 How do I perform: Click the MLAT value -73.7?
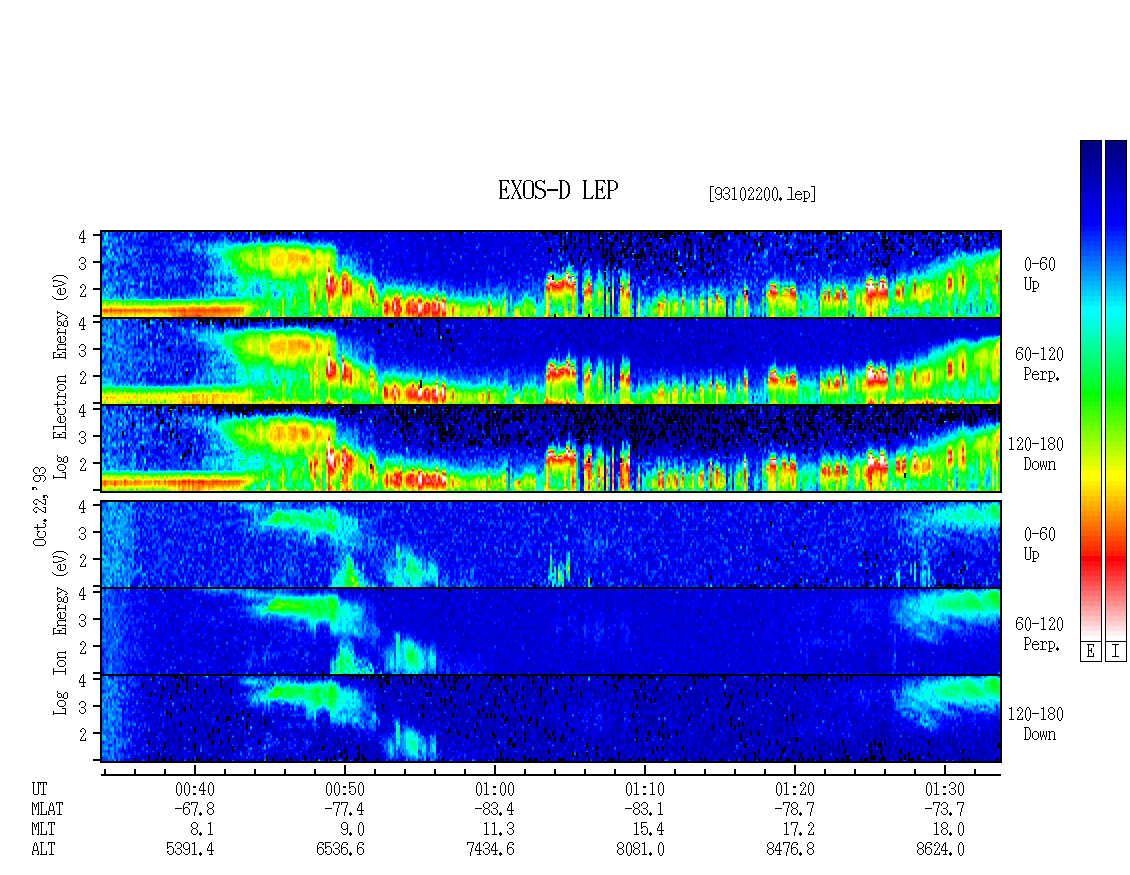(944, 809)
